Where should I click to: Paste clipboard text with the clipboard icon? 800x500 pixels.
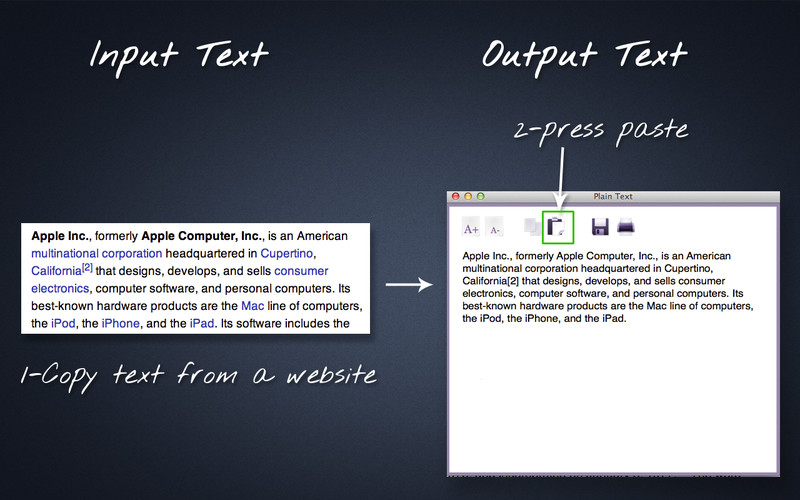(557, 227)
